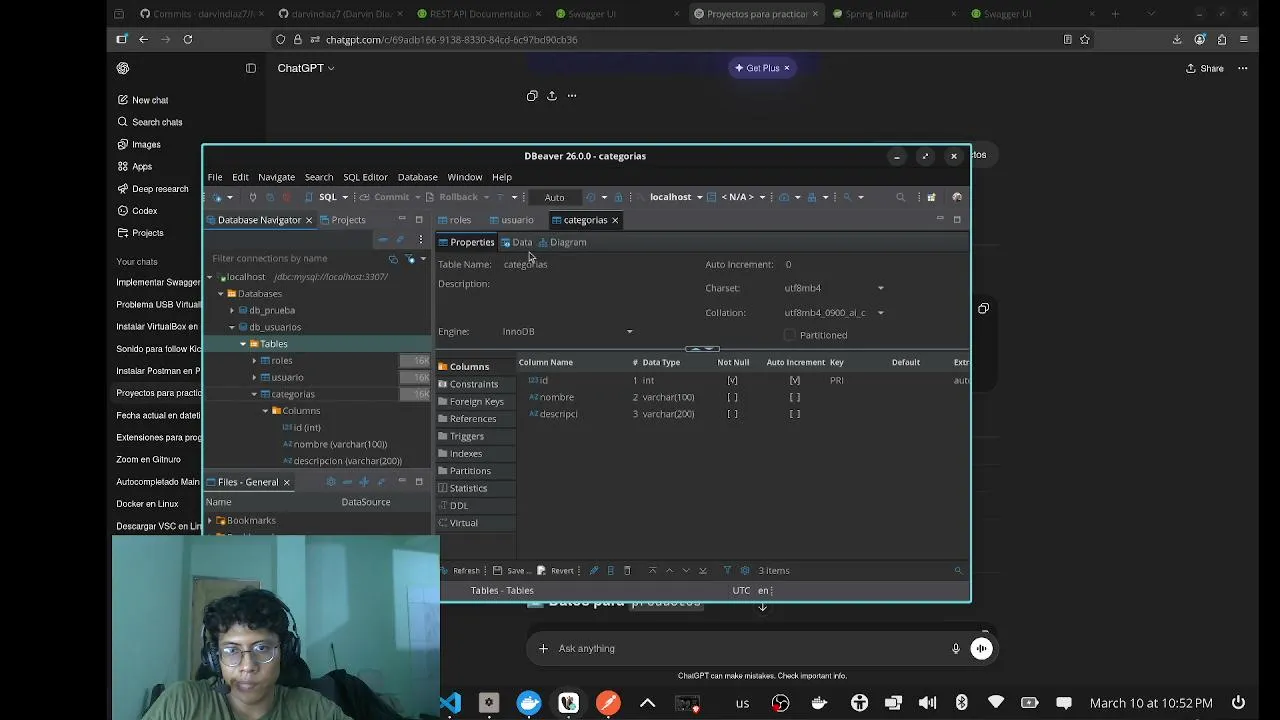1280x720 pixels.
Task: Switch to the Data tab
Action: (x=516, y=242)
